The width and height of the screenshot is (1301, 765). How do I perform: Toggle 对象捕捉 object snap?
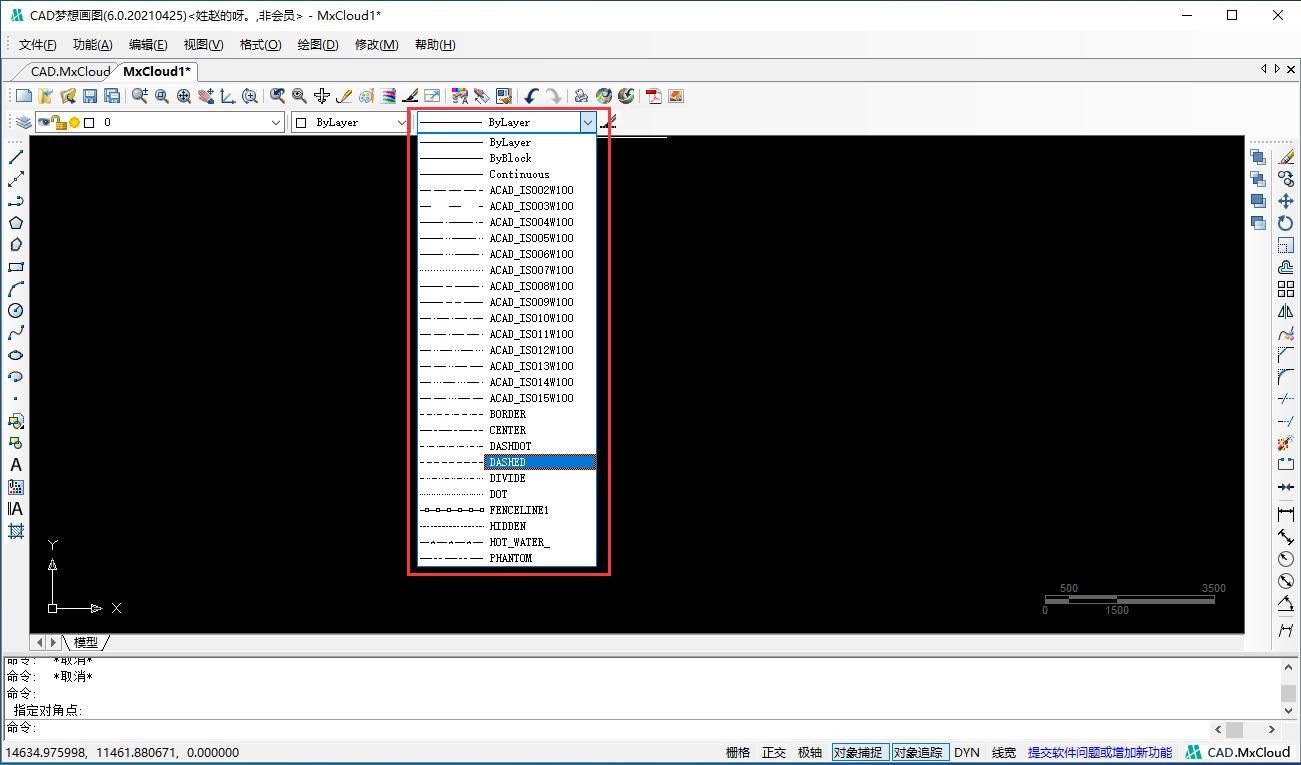point(859,752)
